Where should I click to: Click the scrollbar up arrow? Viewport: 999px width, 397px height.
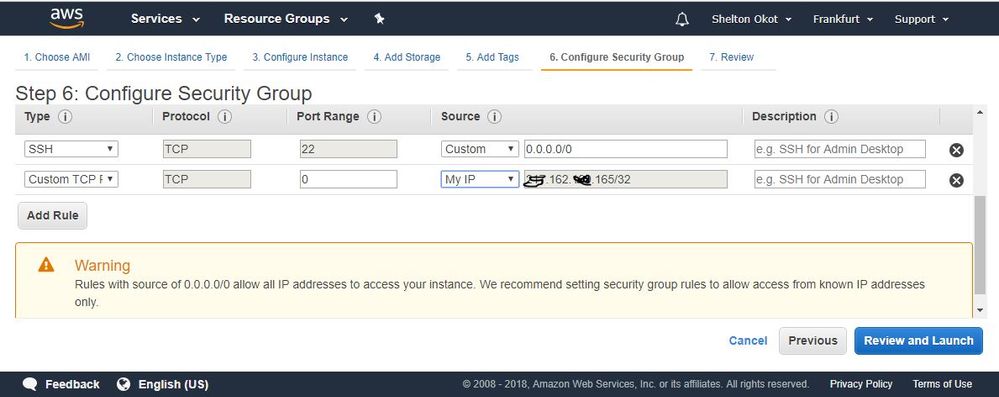979,113
